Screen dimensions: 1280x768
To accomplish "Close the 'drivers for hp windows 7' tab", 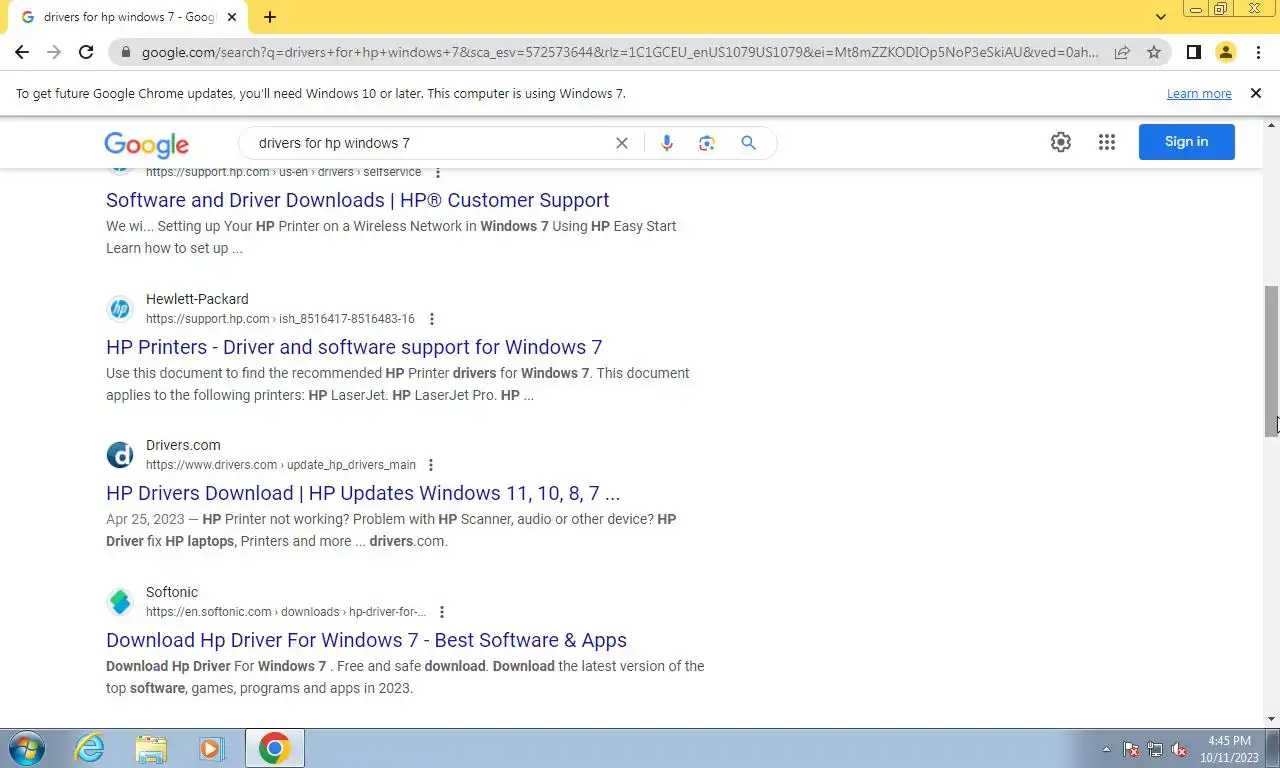I will pos(232,17).
